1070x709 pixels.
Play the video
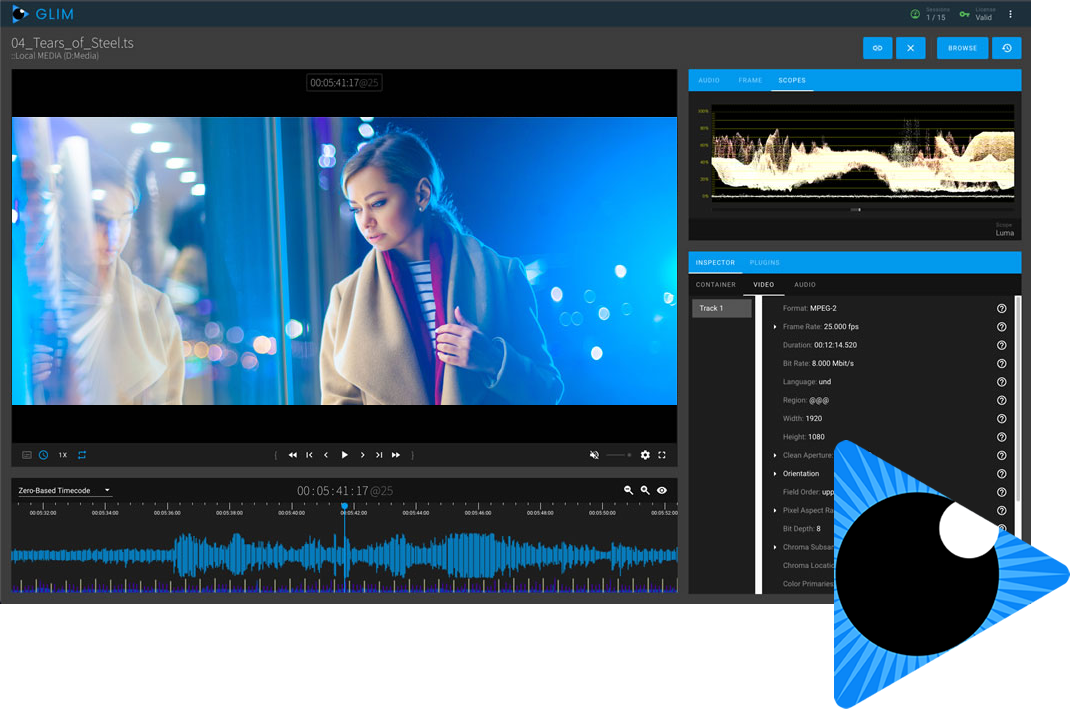point(344,455)
